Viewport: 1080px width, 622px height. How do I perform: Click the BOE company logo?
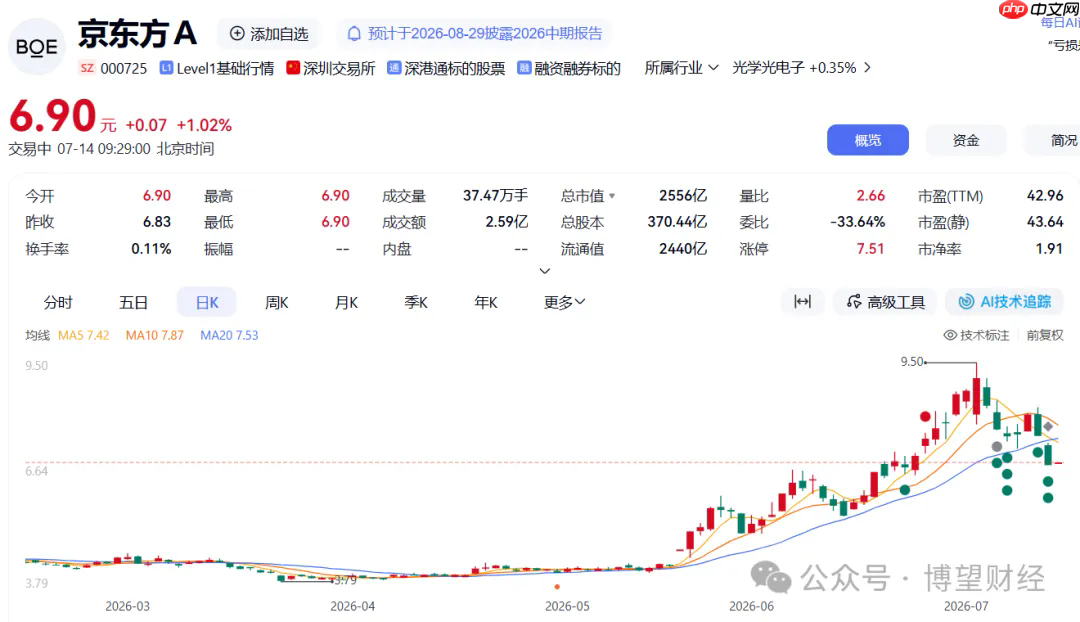point(37,47)
